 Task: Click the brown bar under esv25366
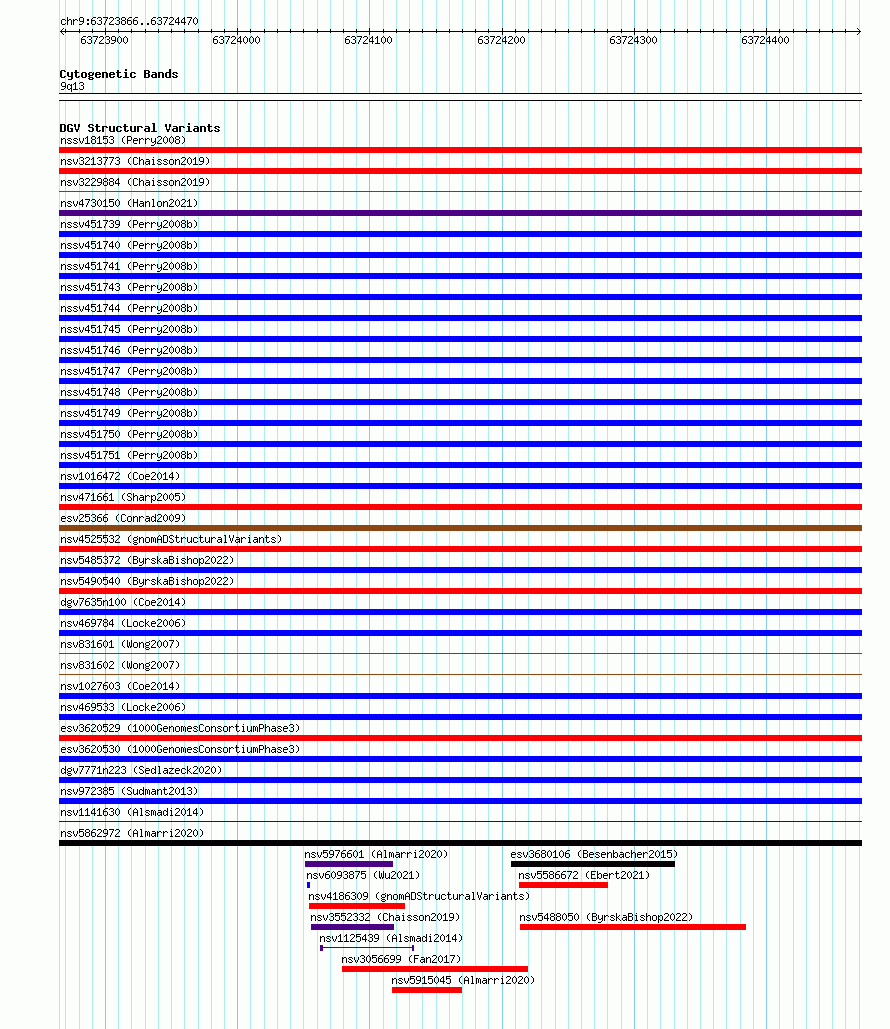460,528
